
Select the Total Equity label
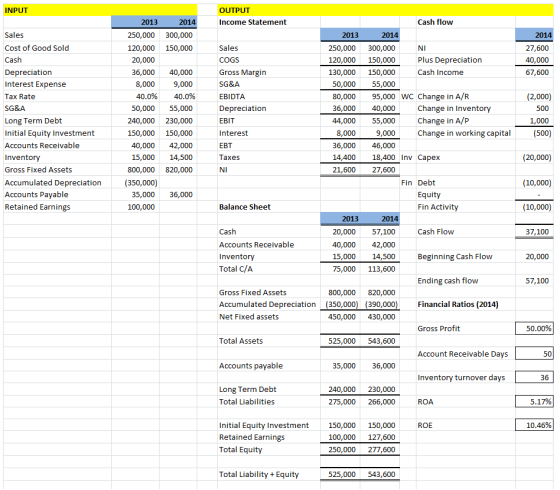tap(240, 450)
